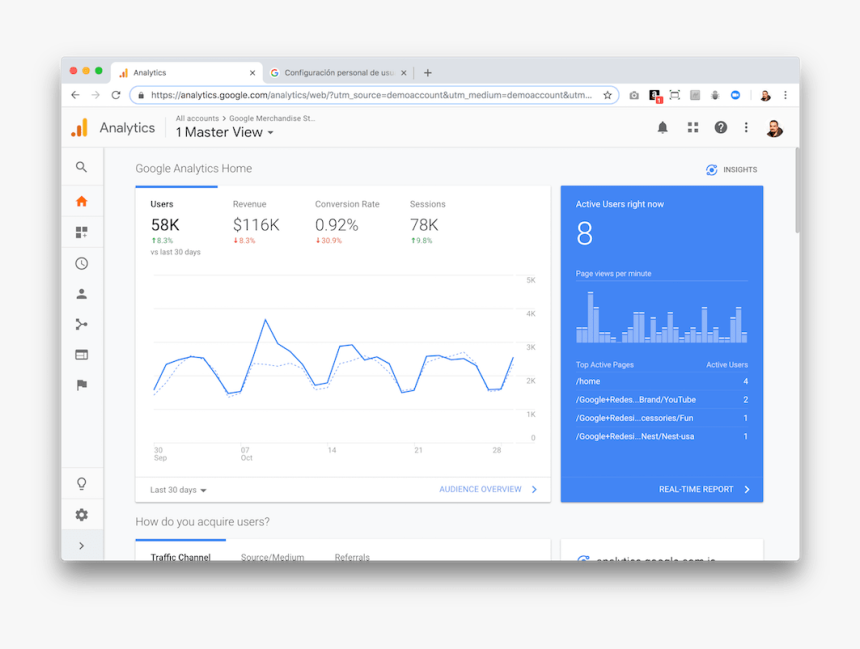Click the Page views per minute bar chart
Viewport: 860px width, 649px height.
click(661, 317)
